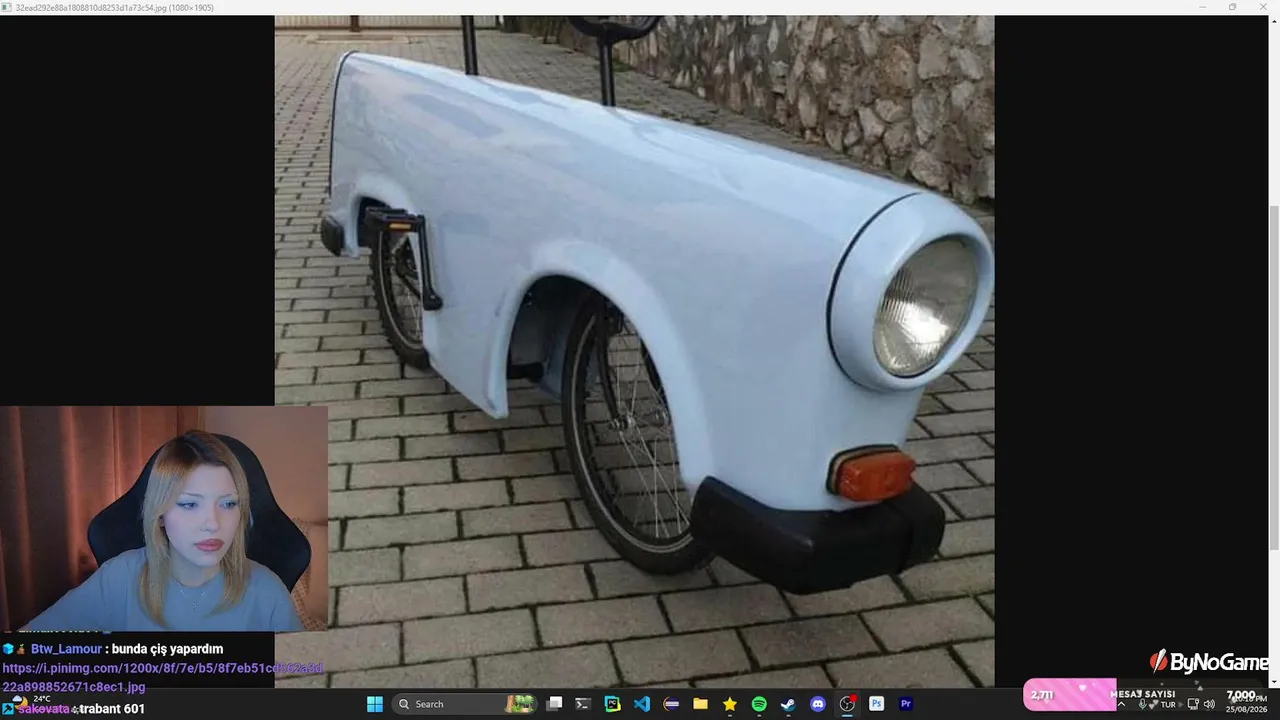Click the sakovata username in chat

(x=44, y=709)
